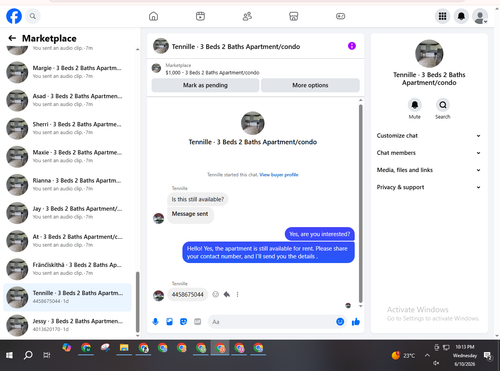Click the conversation list scrollbar
500x371 pixels.
137,302
